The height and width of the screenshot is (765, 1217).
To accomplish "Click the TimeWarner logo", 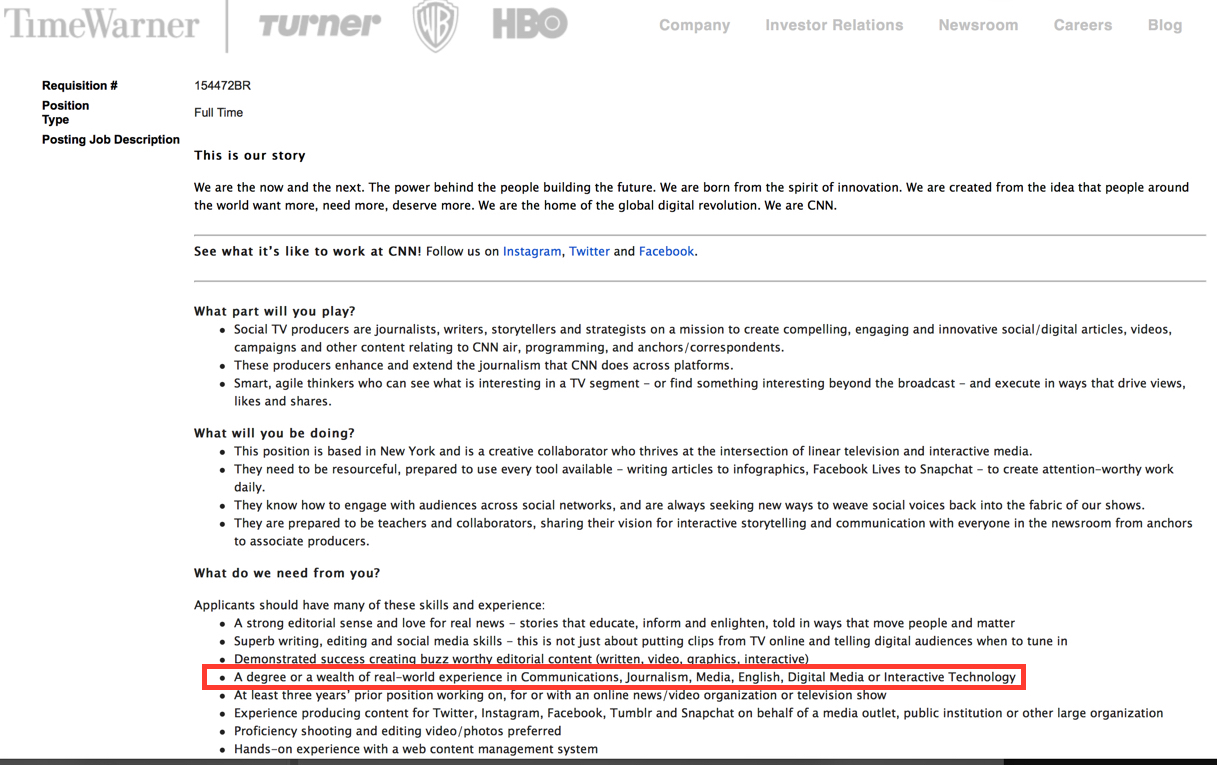I will (100, 24).
